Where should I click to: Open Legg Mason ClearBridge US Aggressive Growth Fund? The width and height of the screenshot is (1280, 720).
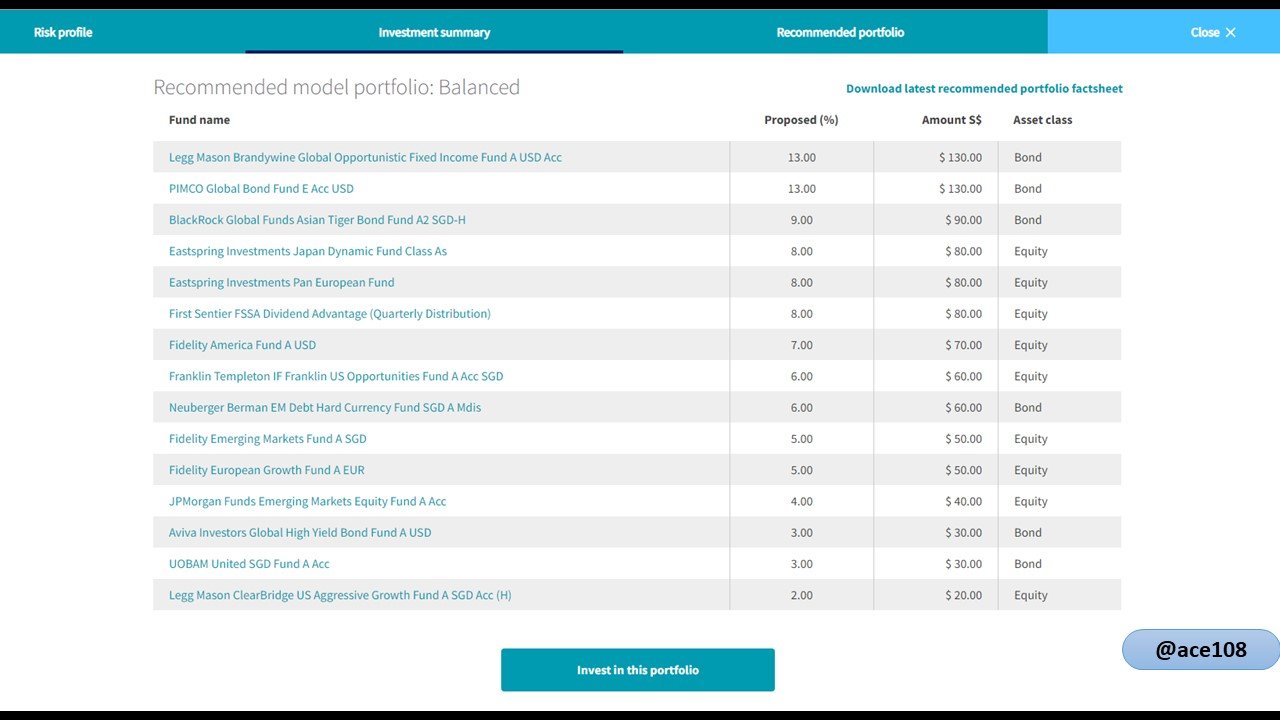click(340, 595)
